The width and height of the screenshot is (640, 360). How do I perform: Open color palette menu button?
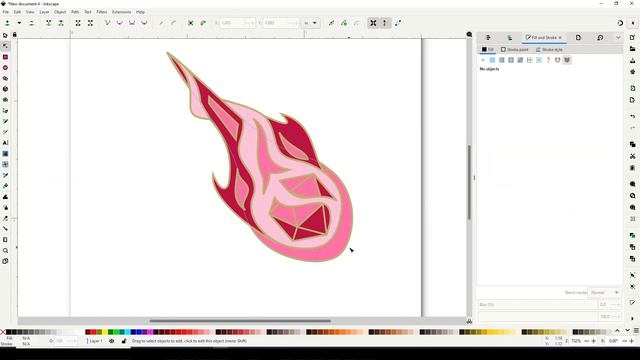coord(636,331)
